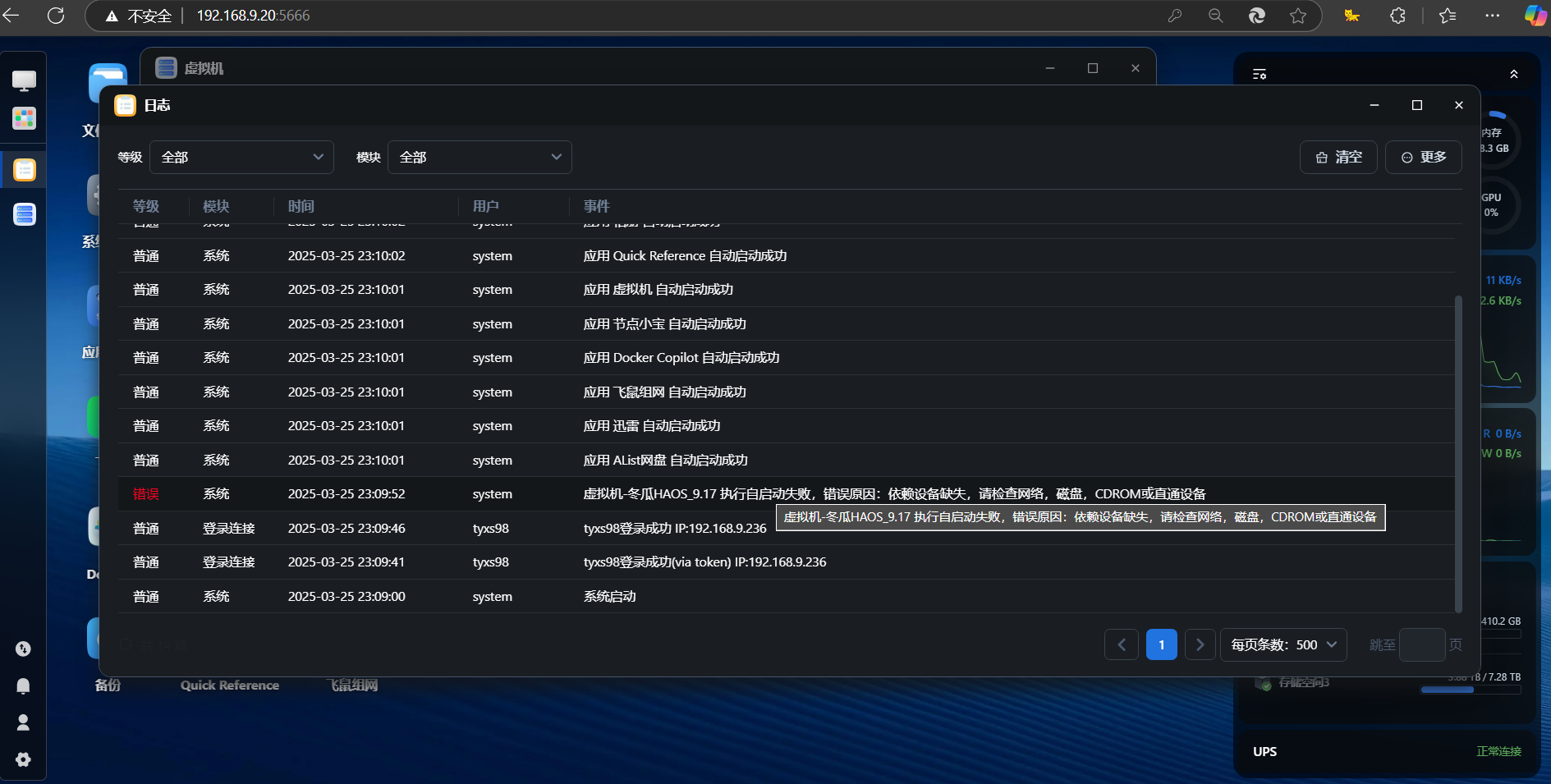Image resolution: width=1551 pixels, height=784 pixels.
Task: Click the 备份 desktop app label
Action: pos(108,685)
